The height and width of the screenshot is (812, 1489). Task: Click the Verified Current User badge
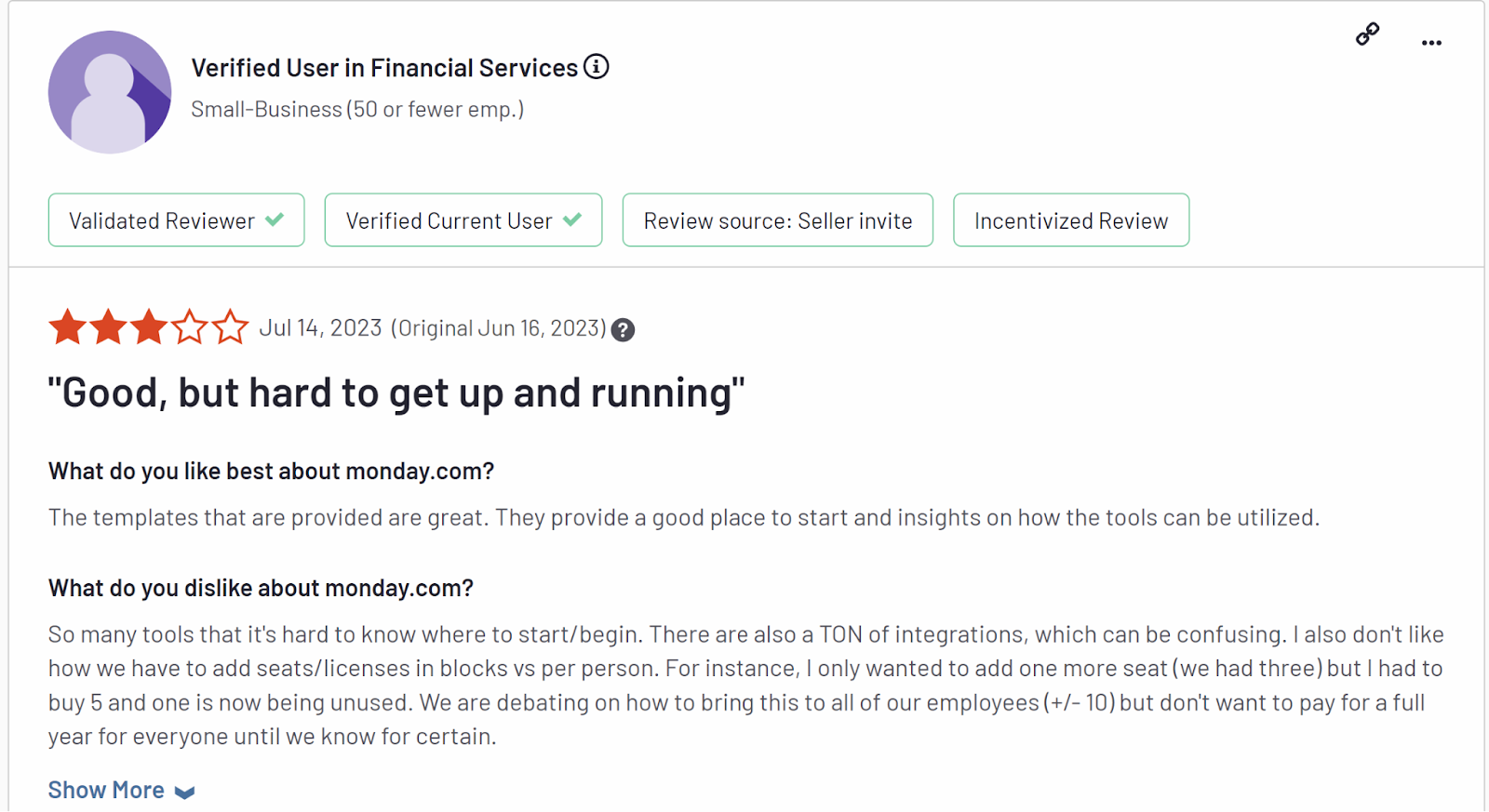click(463, 220)
